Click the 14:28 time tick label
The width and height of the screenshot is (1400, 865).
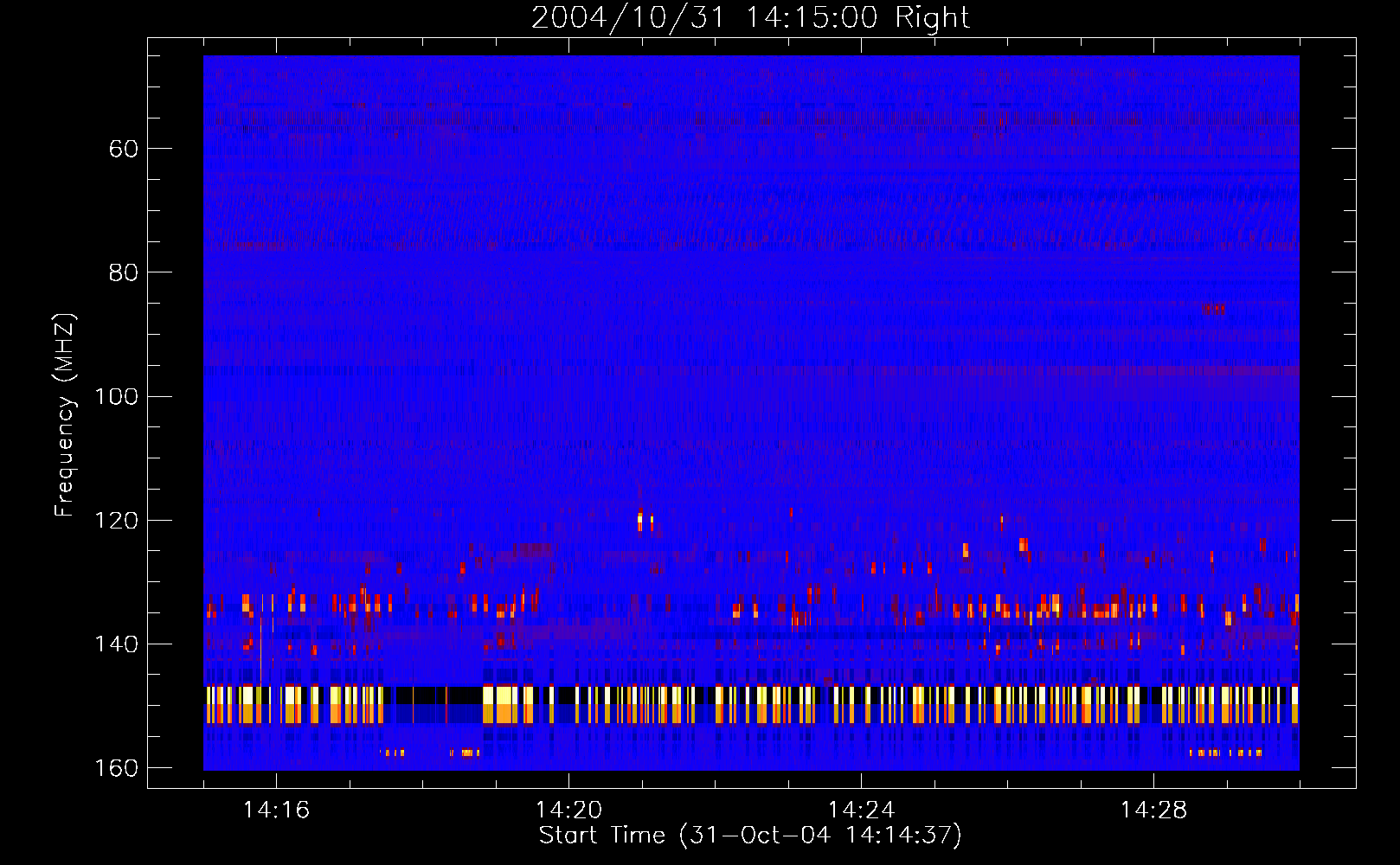(x=1153, y=811)
